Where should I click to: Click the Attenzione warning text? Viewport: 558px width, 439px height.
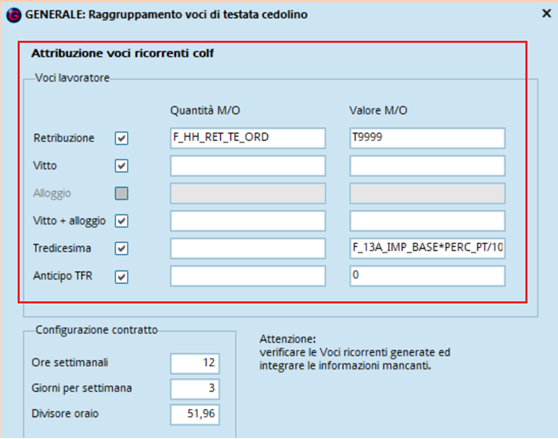click(355, 352)
